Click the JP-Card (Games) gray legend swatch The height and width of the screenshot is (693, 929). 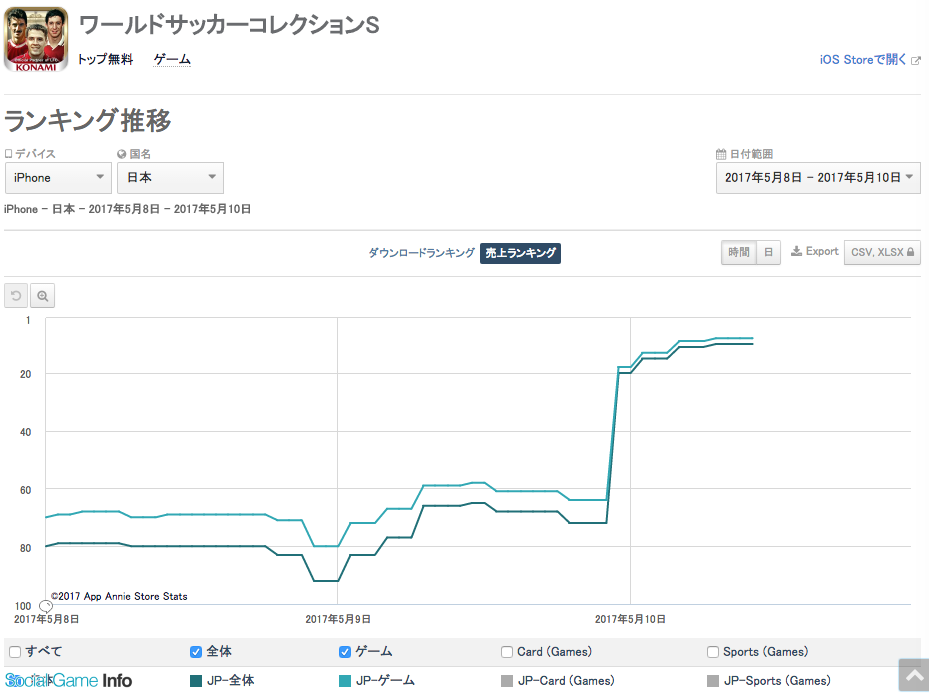click(x=507, y=681)
